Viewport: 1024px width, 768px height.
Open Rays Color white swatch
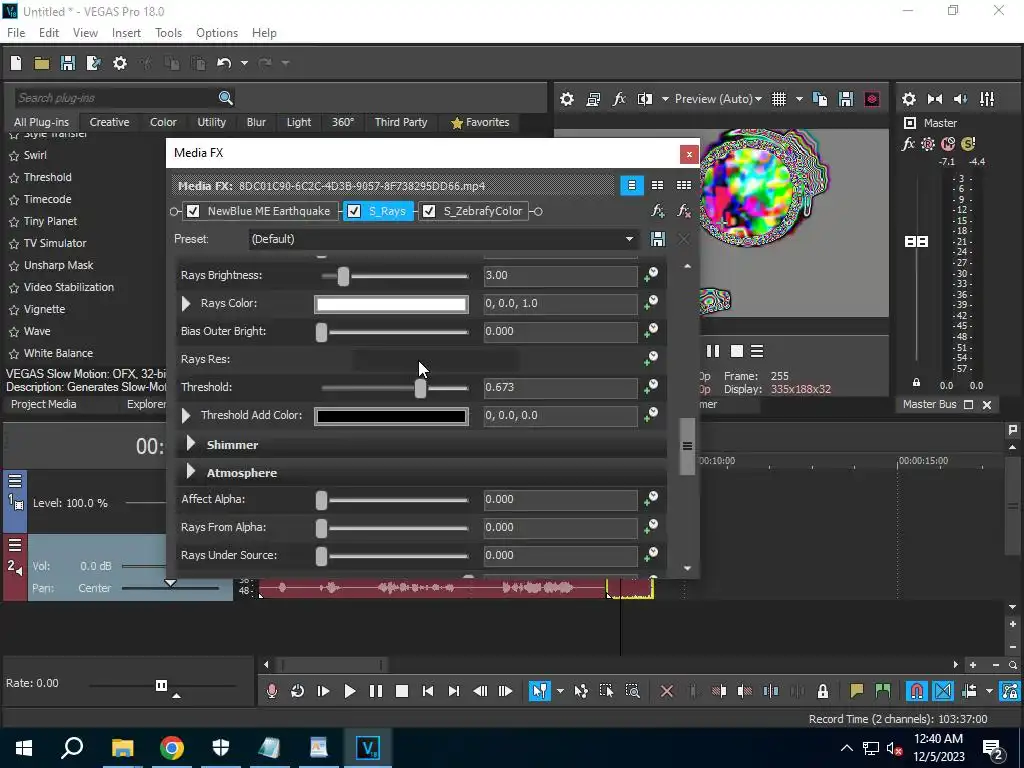[391, 304]
